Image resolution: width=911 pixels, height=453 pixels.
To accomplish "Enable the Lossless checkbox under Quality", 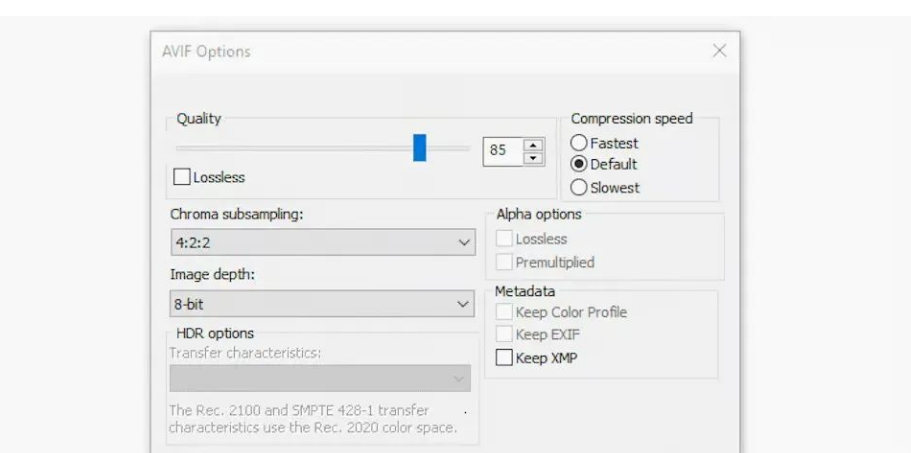I will pos(181,177).
